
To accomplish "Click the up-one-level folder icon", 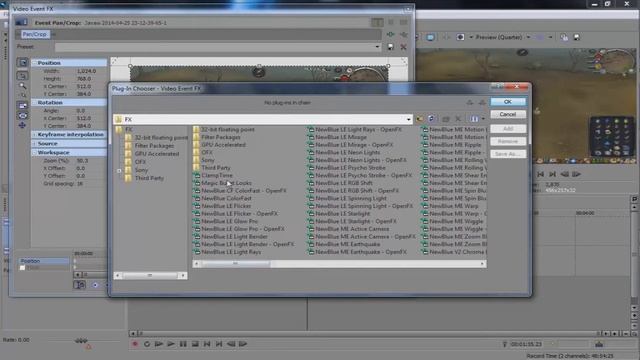I will 420,119.
